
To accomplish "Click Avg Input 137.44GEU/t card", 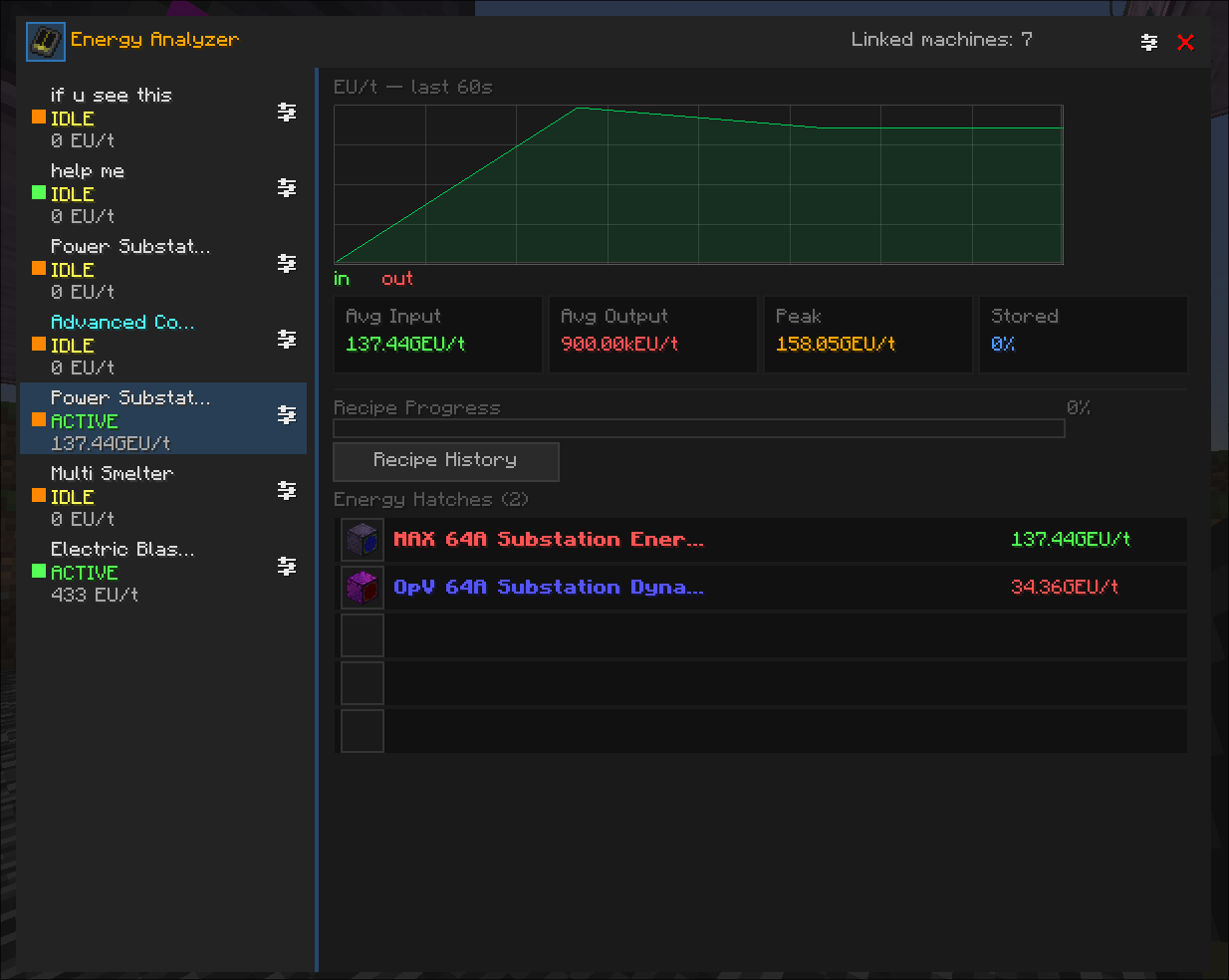I will (438, 335).
